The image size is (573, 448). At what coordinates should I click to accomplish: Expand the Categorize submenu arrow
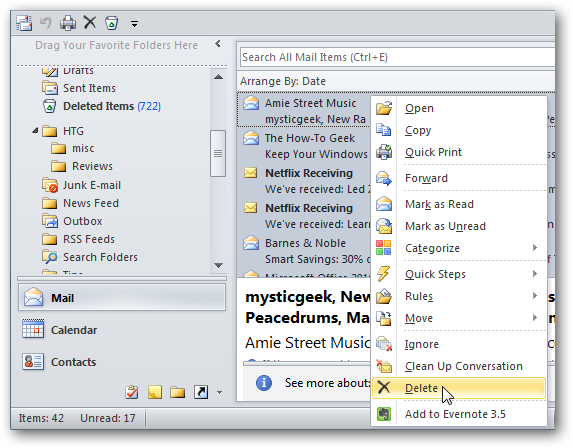click(x=535, y=248)
